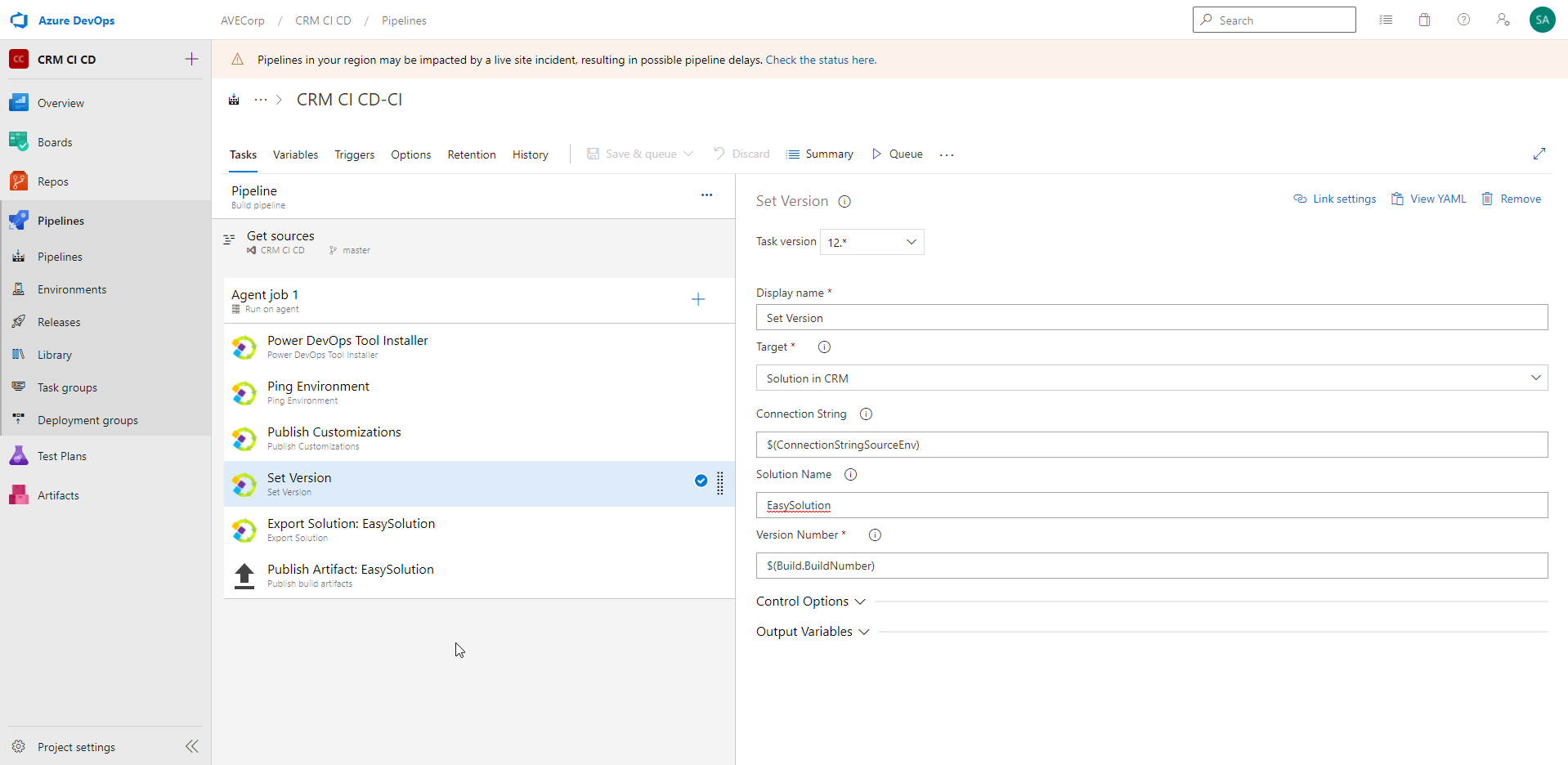Viewport: 1568px width, 765px height.
Task: Toggle the Set Version task checkmark
Action: tap(701, 481)
